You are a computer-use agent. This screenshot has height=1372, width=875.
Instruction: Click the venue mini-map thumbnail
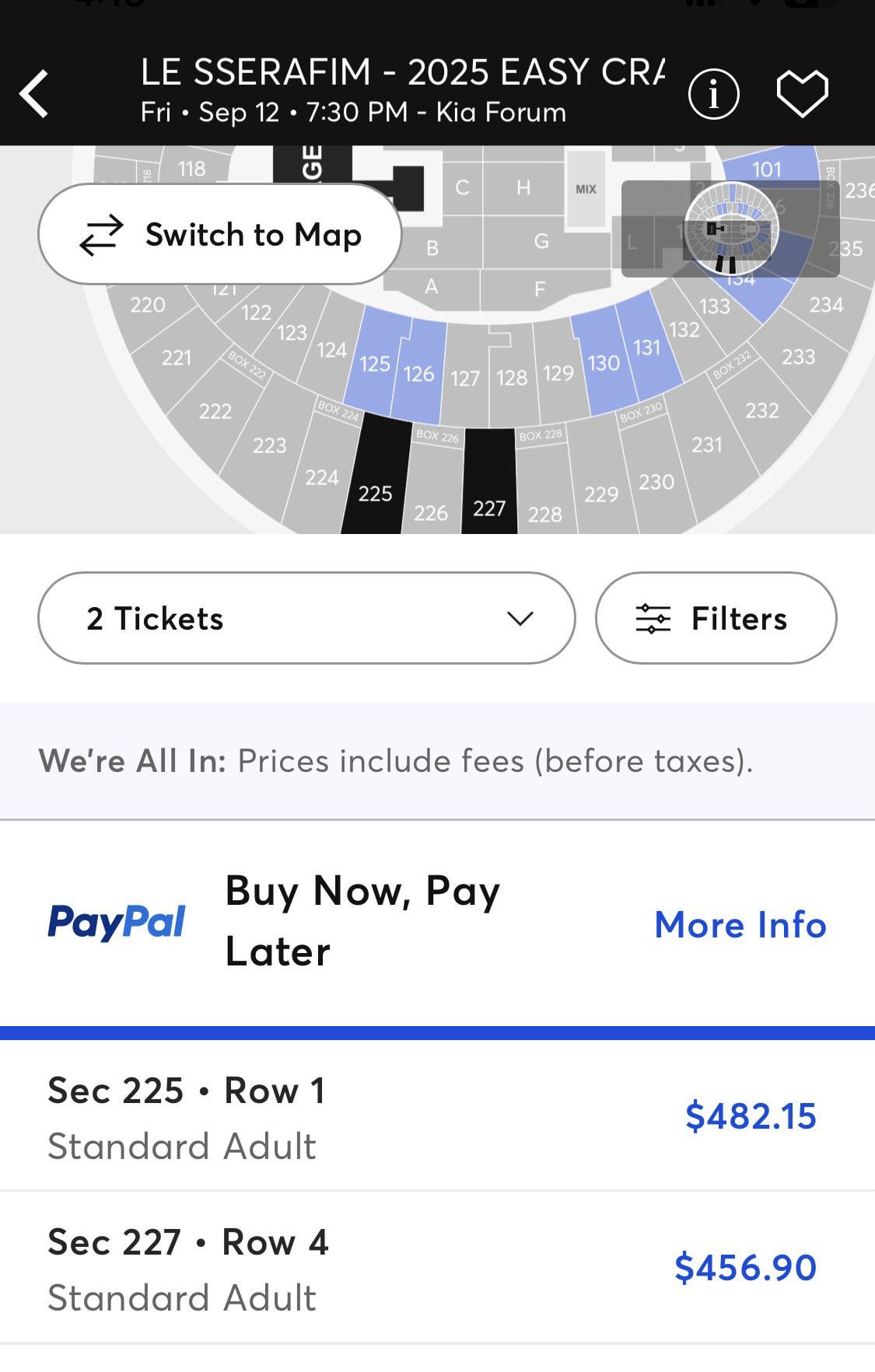pos(730,229)
